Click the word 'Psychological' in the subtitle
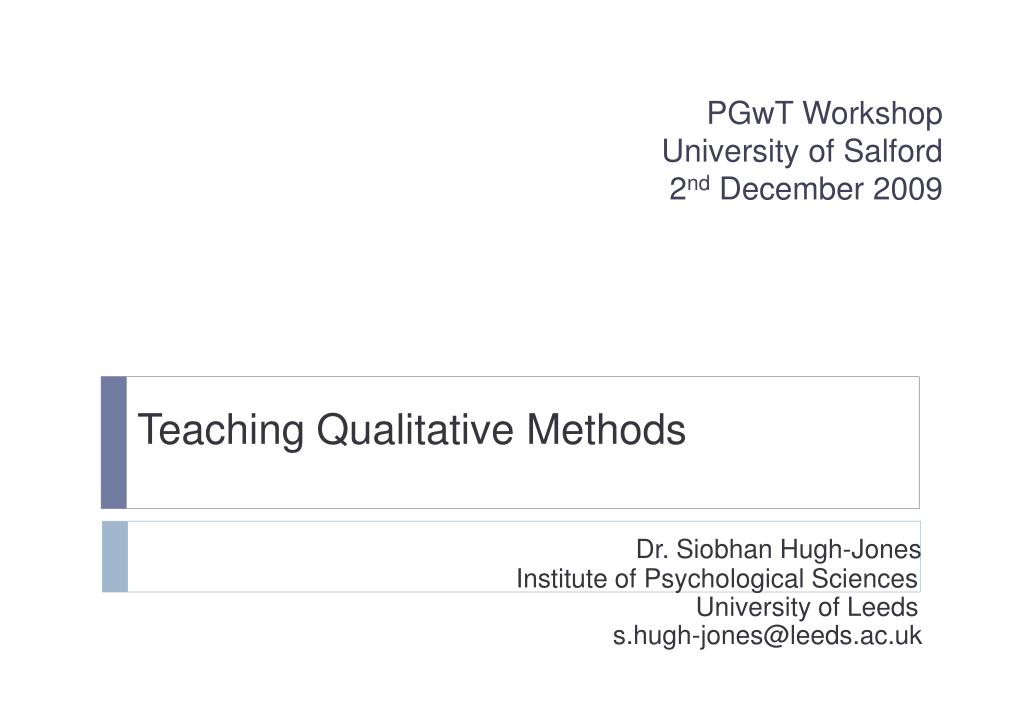This screenshot has height=708, width=1023. click(x=724, y=579)
